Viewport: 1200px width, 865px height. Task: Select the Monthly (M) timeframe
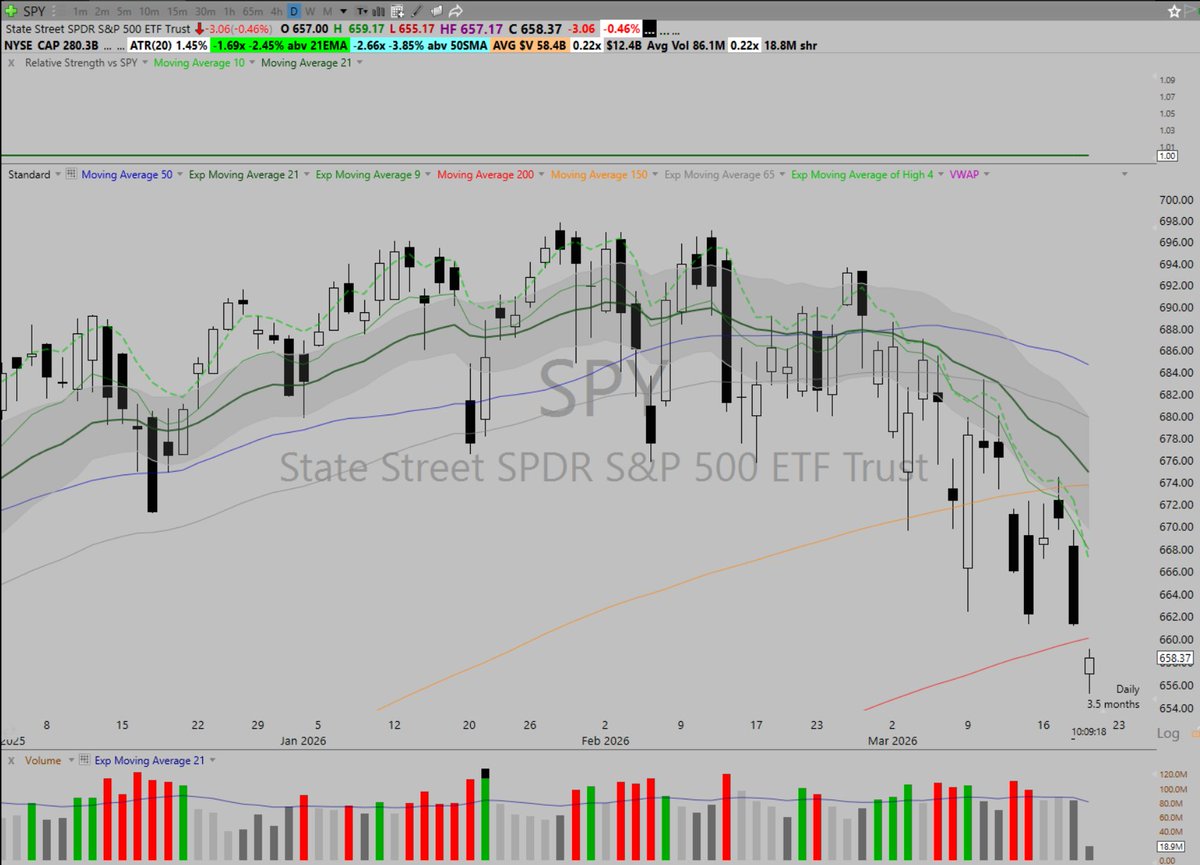click(326, 11)
